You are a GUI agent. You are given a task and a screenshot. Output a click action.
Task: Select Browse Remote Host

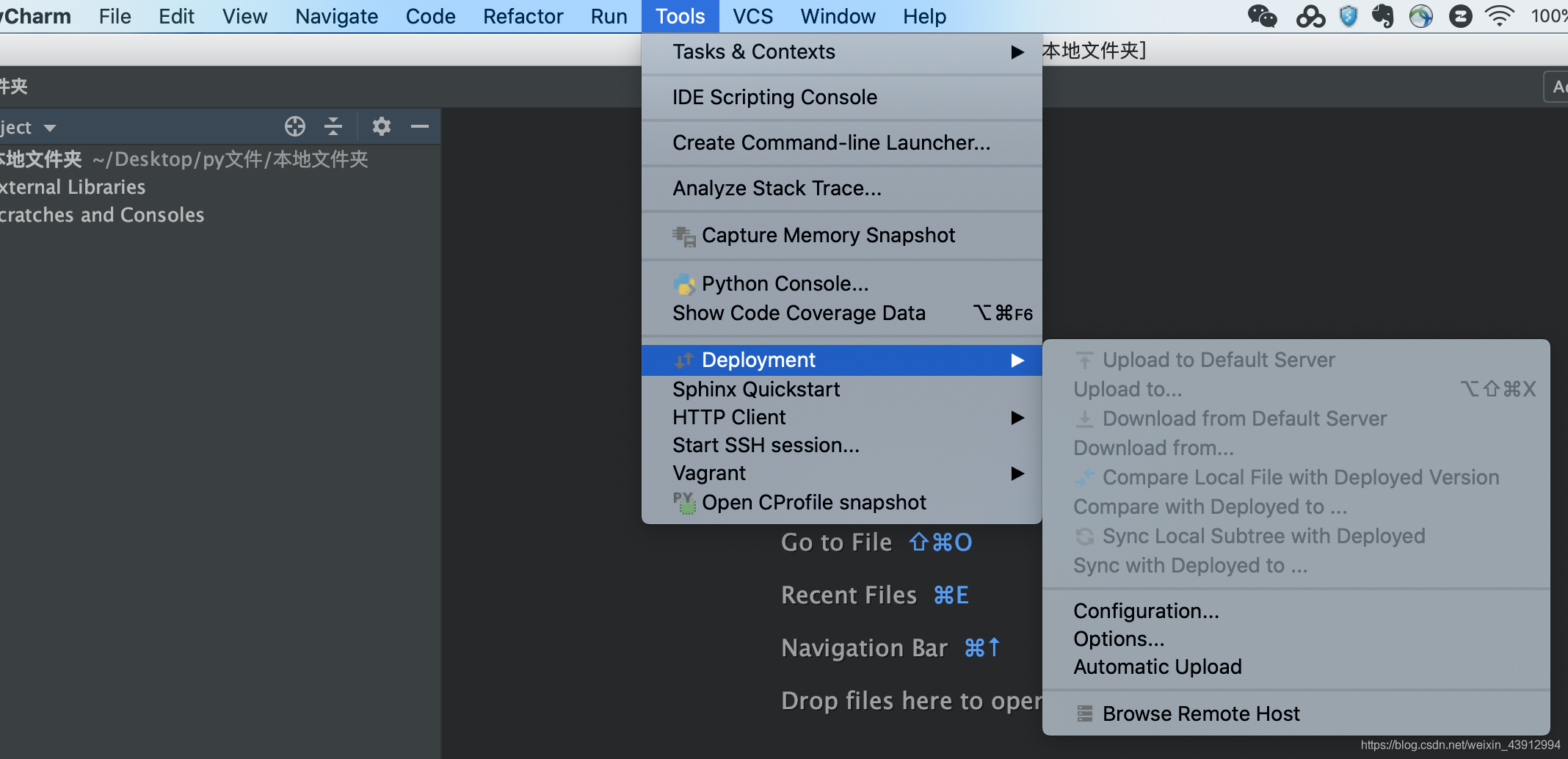coord(1296,713)
